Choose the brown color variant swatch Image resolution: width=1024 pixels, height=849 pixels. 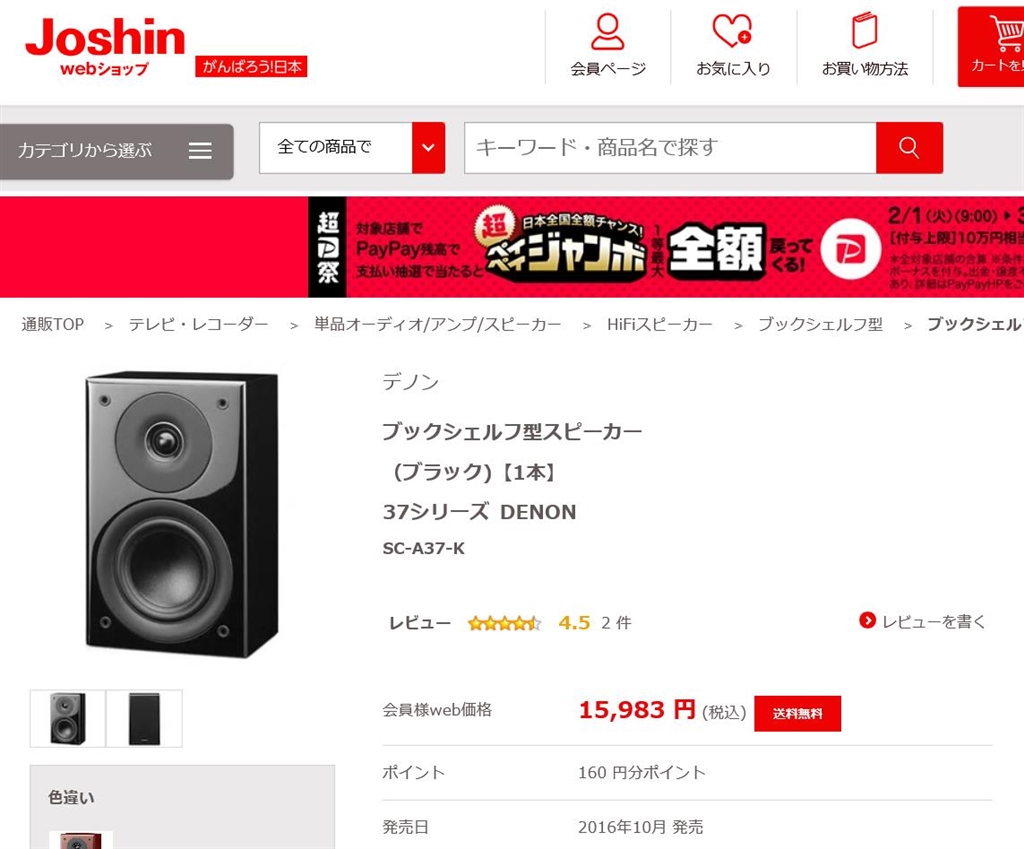81,840
